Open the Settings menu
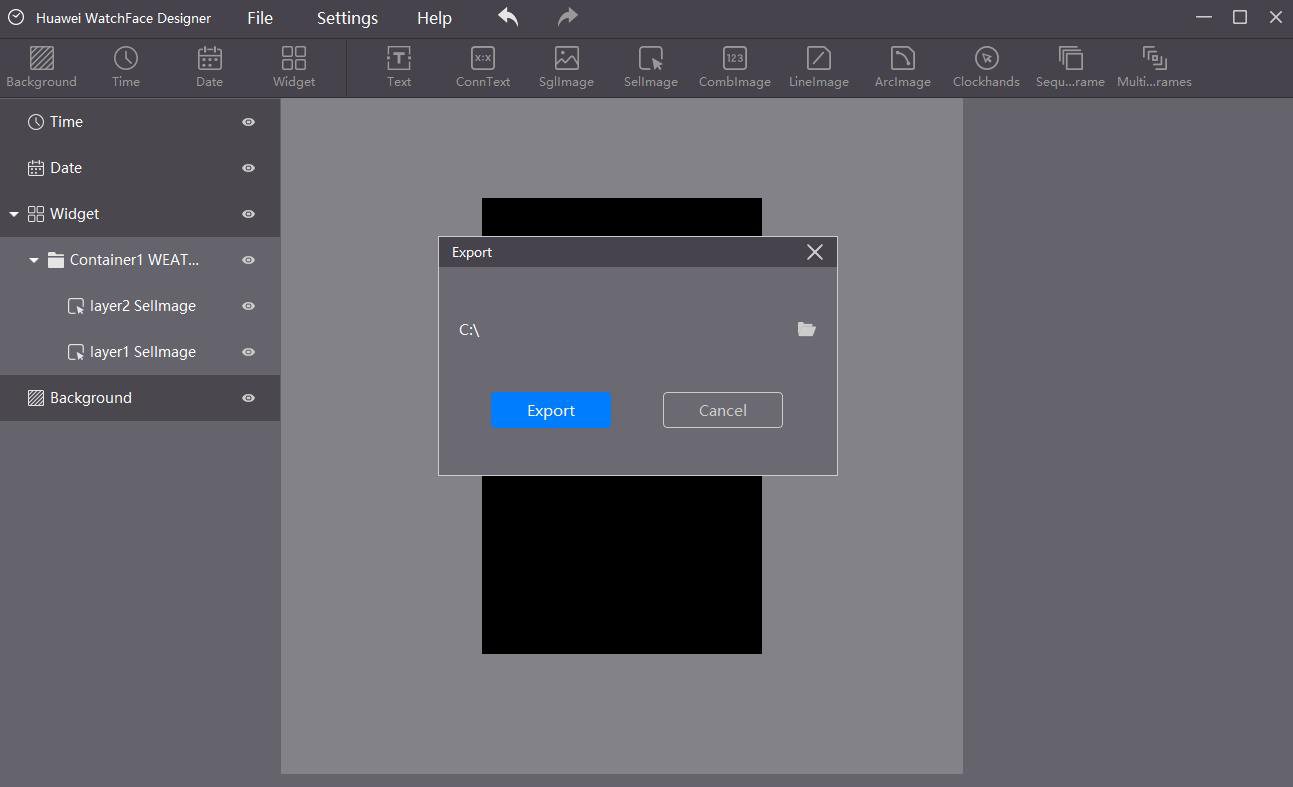The width and height of the screenshot is (1293, 787). point(347,18)
